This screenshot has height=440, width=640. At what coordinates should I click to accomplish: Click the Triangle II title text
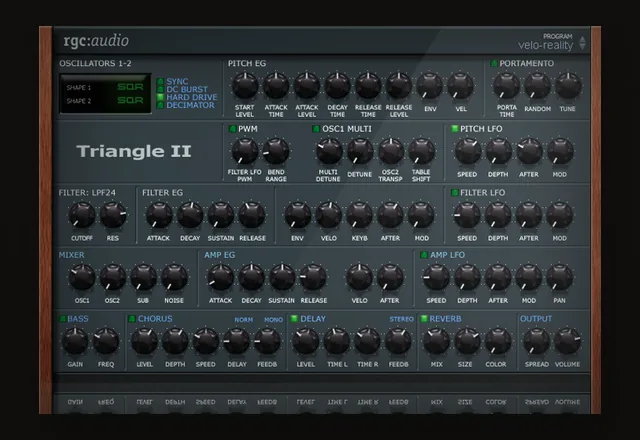pyautogui.click(x=134, y=151)
